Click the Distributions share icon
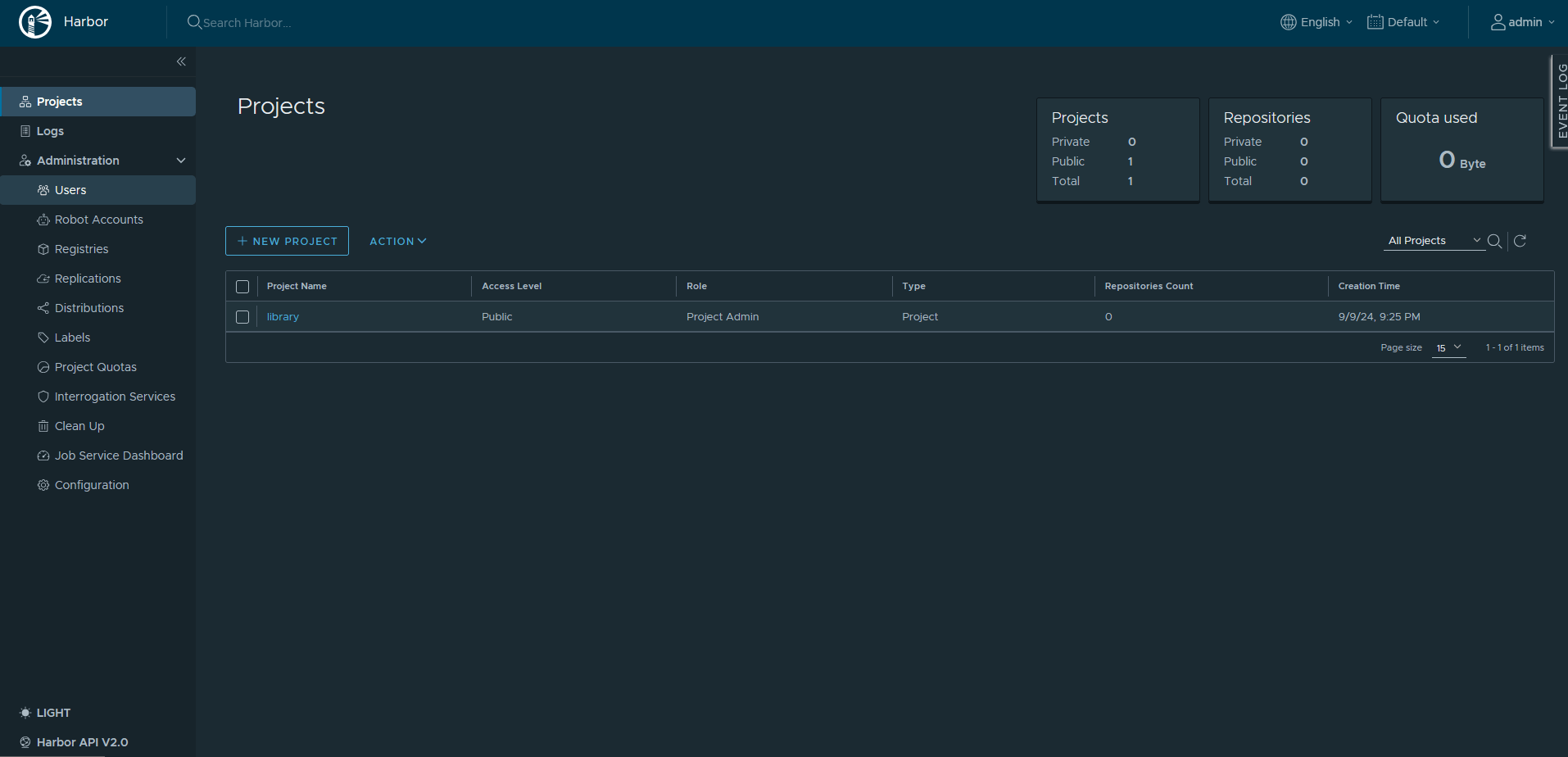 (43, 308)
